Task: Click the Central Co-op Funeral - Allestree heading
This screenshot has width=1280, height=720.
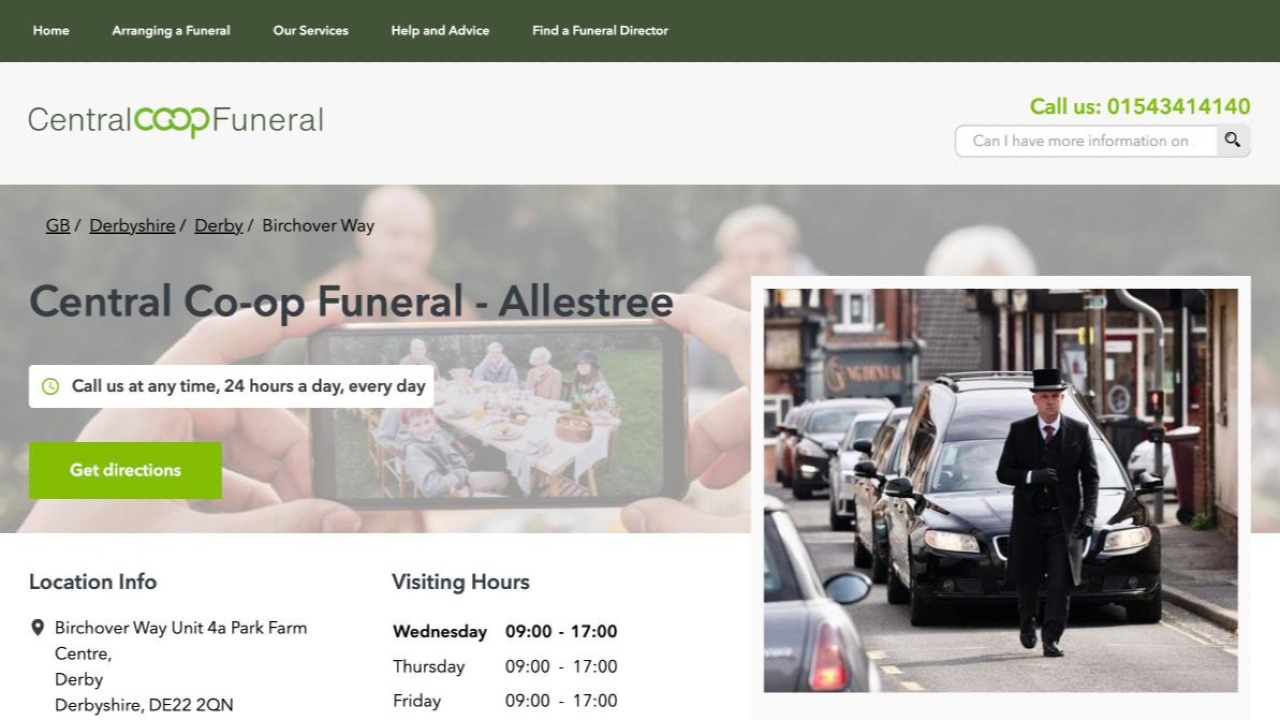Action: [351, 301]
